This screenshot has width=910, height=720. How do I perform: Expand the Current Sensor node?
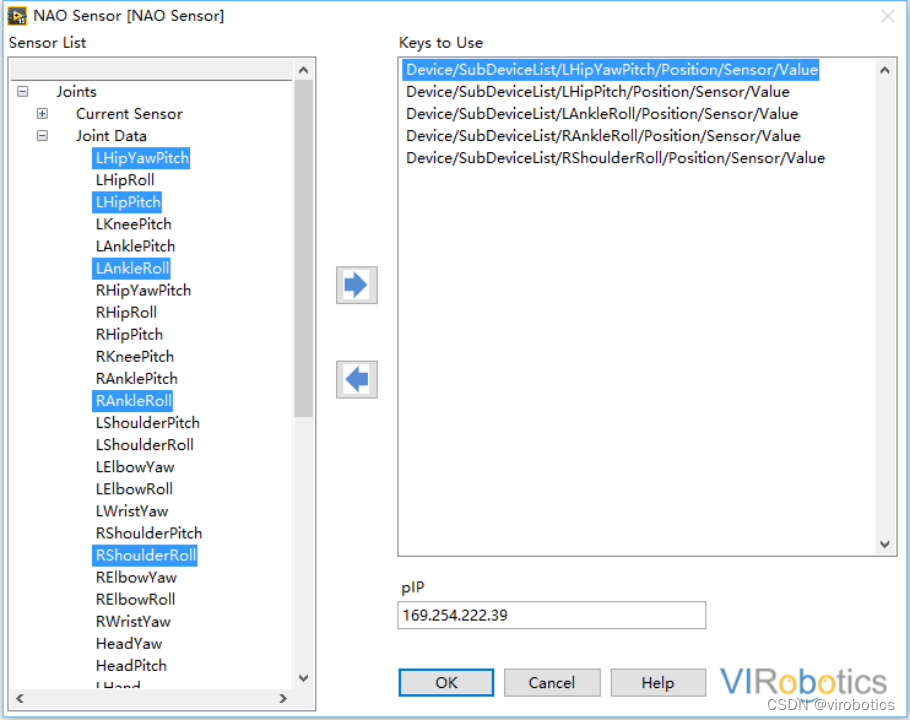[x=42, y=114]
